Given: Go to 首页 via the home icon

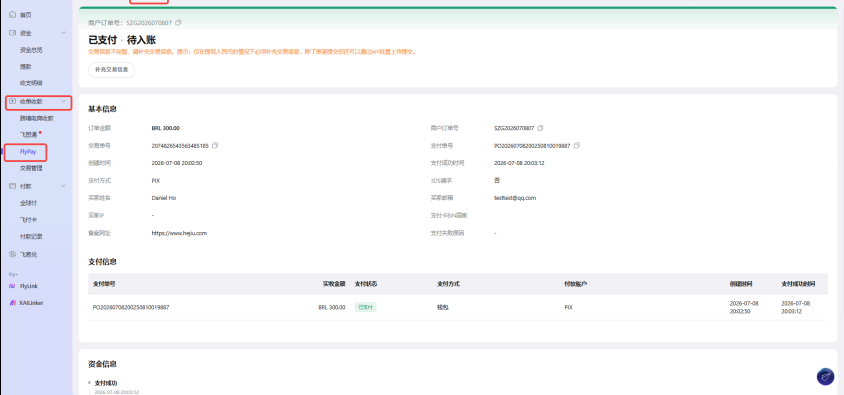Looking at the screenshot, I should click(13, 15).
